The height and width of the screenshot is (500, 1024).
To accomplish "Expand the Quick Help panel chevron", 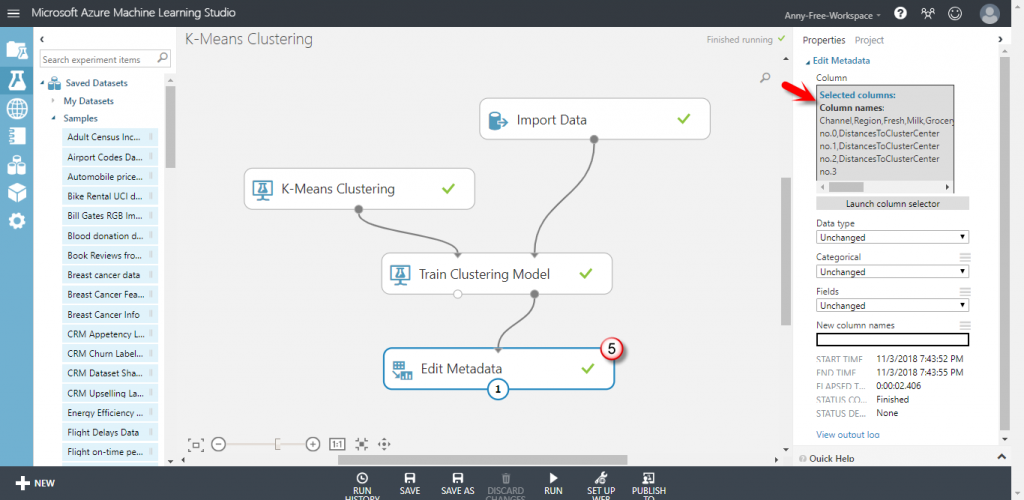I will point(1000,457).
